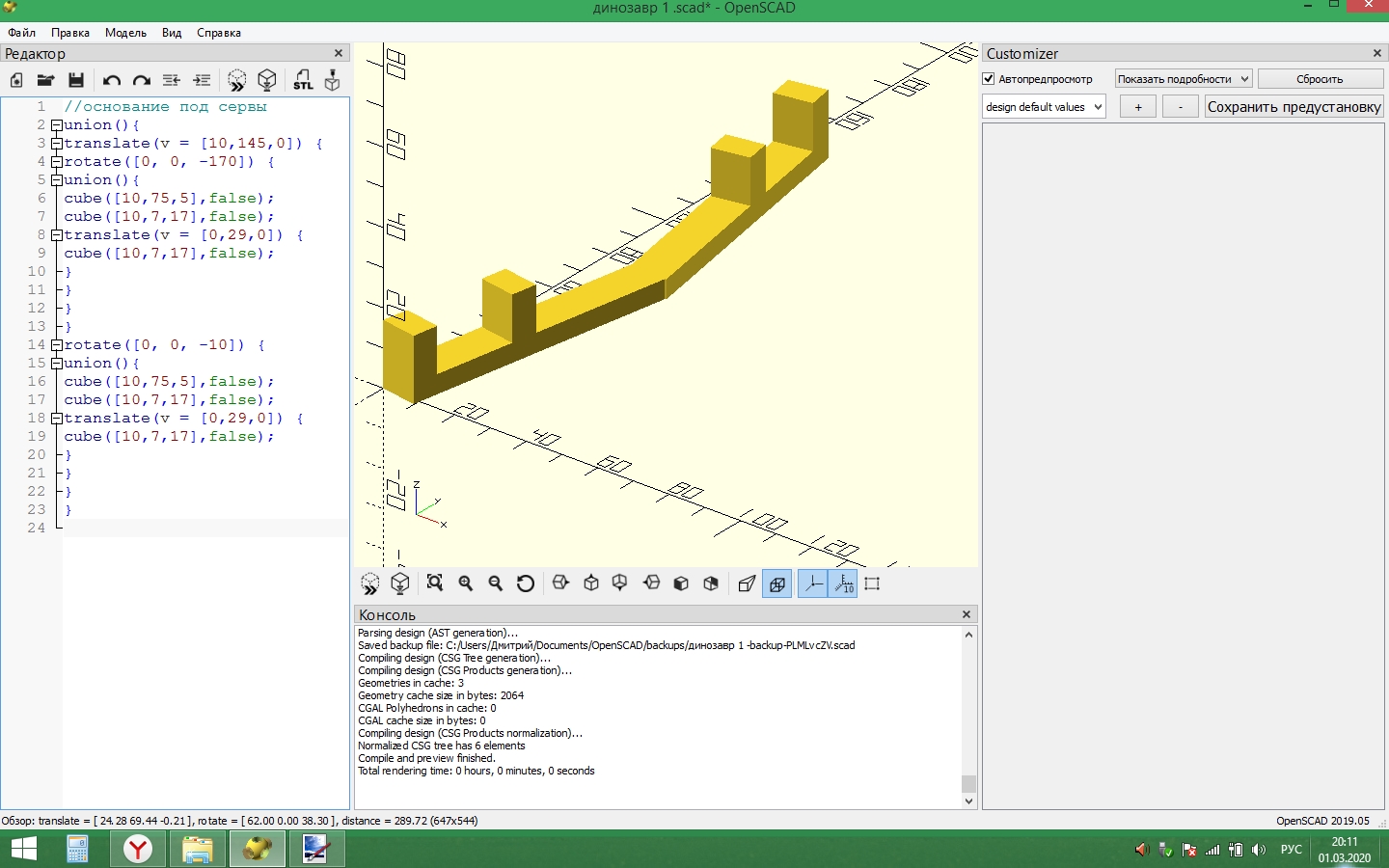This screenshot has width=1389, height=868.
Task: Toggle the Show Axes button
Action: tap(813, 583)
